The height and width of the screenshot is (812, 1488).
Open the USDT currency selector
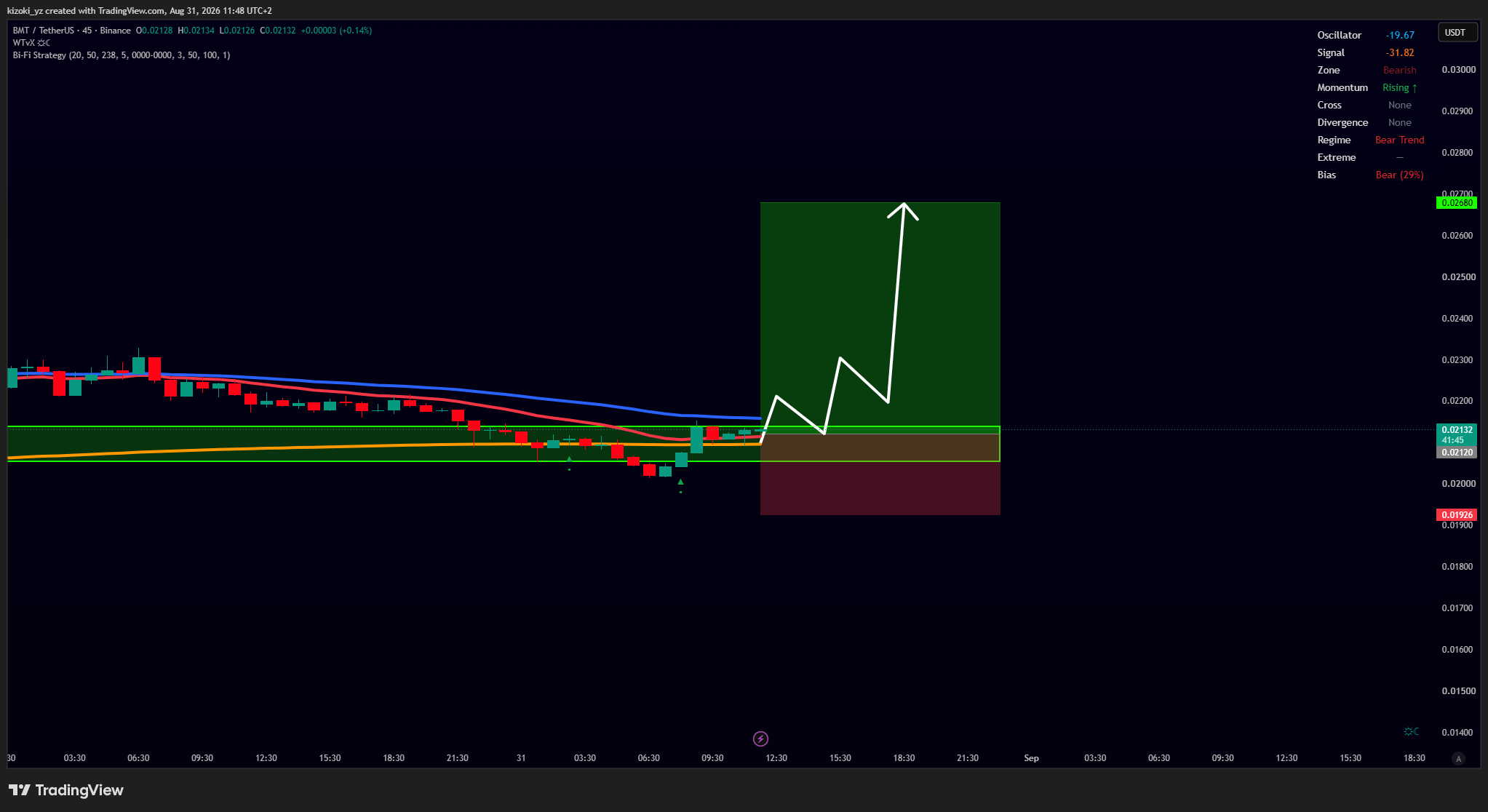[x=1457, y=33]
